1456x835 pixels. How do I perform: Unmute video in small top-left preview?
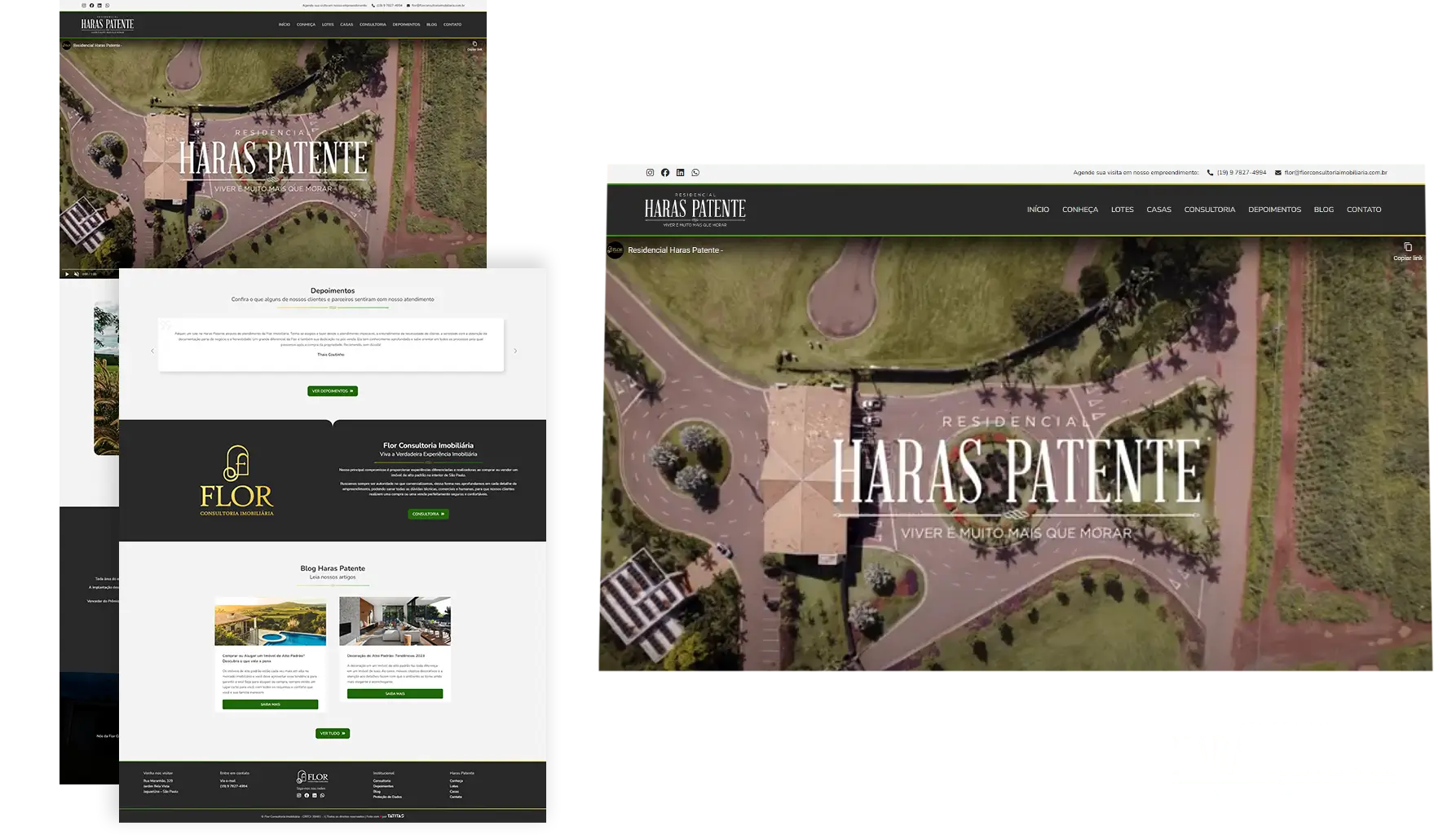click(x=77, y=274)
